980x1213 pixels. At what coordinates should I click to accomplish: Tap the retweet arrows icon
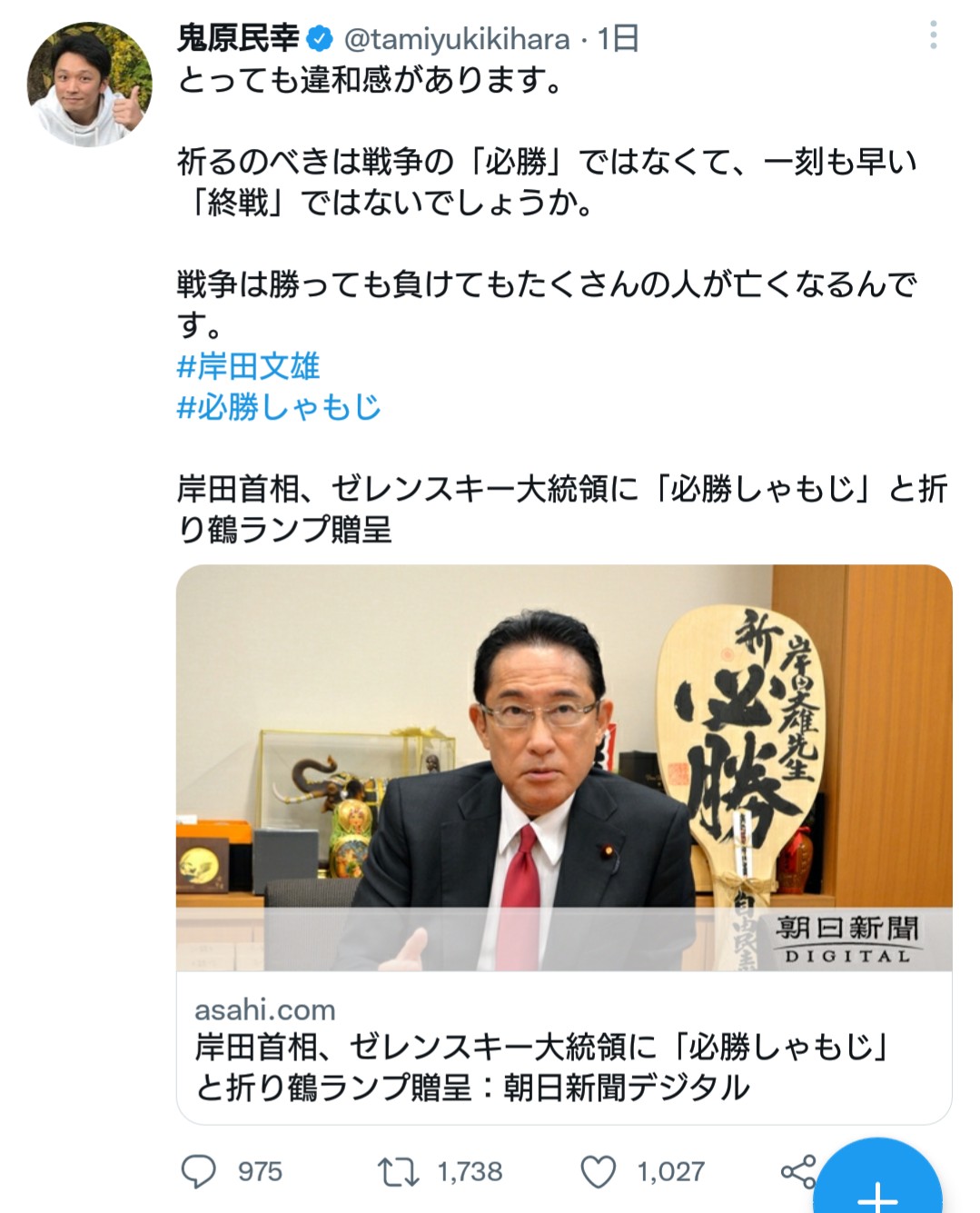398,1171
